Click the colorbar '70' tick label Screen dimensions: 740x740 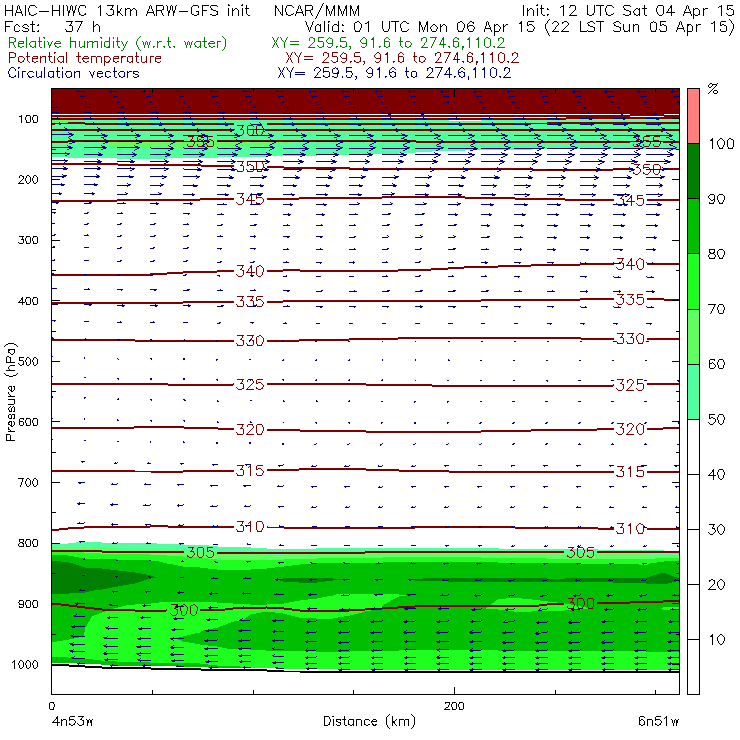click(x=716, y=309)
